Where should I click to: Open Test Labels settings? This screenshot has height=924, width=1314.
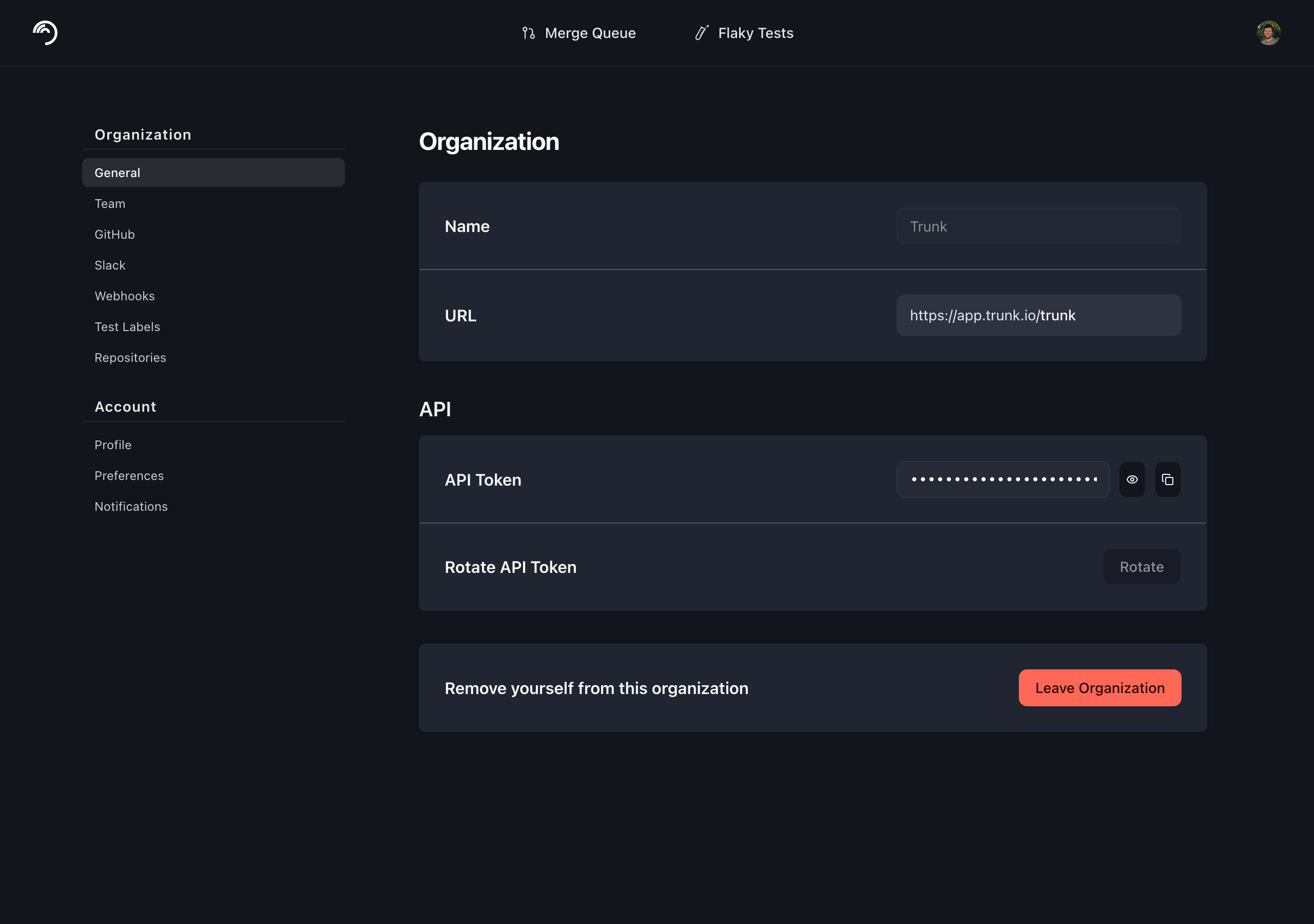(214, 326)
